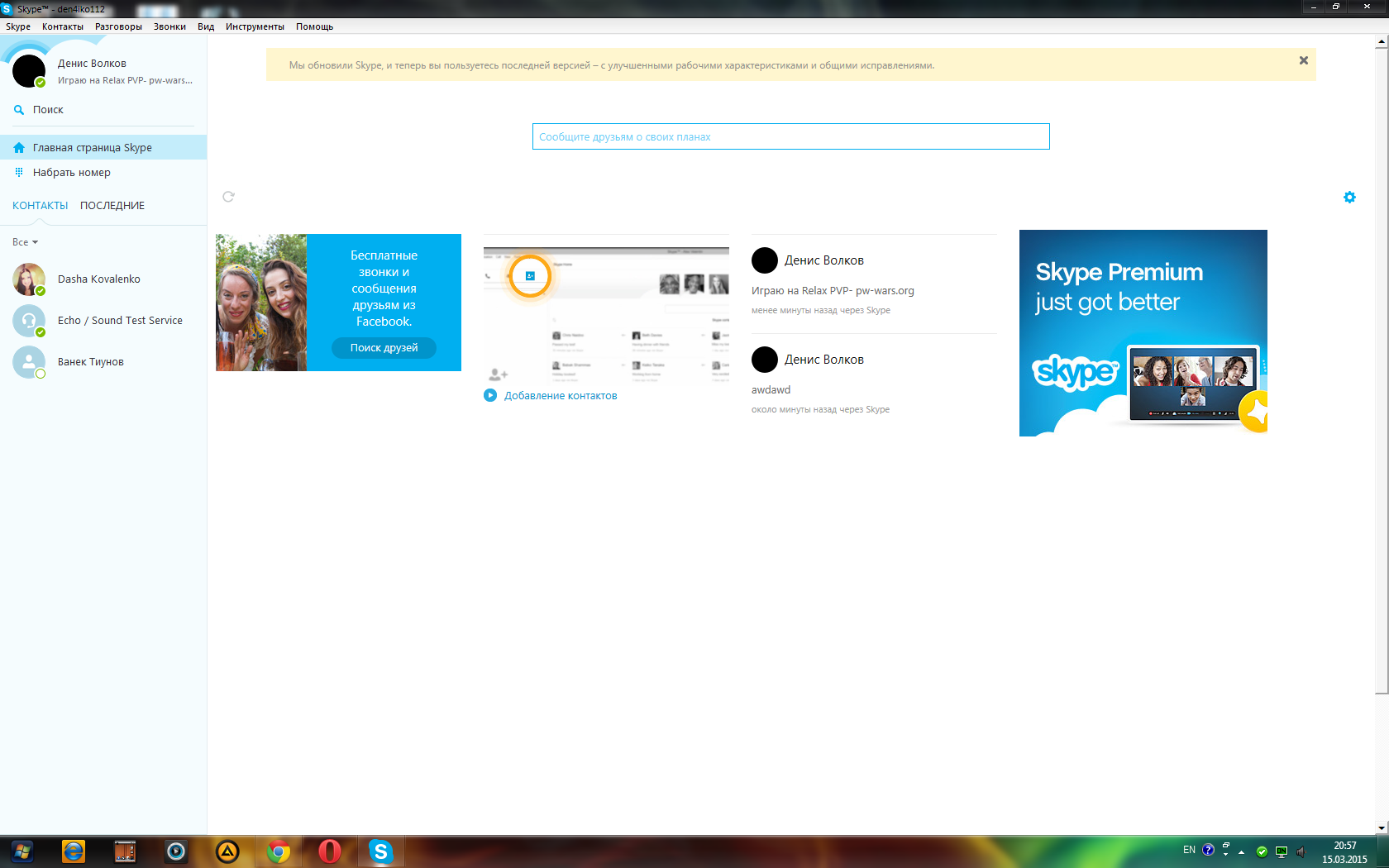1389x868 pixels.
Task: Open Skype Premium advertisement banner
Action: (1143, 333)
